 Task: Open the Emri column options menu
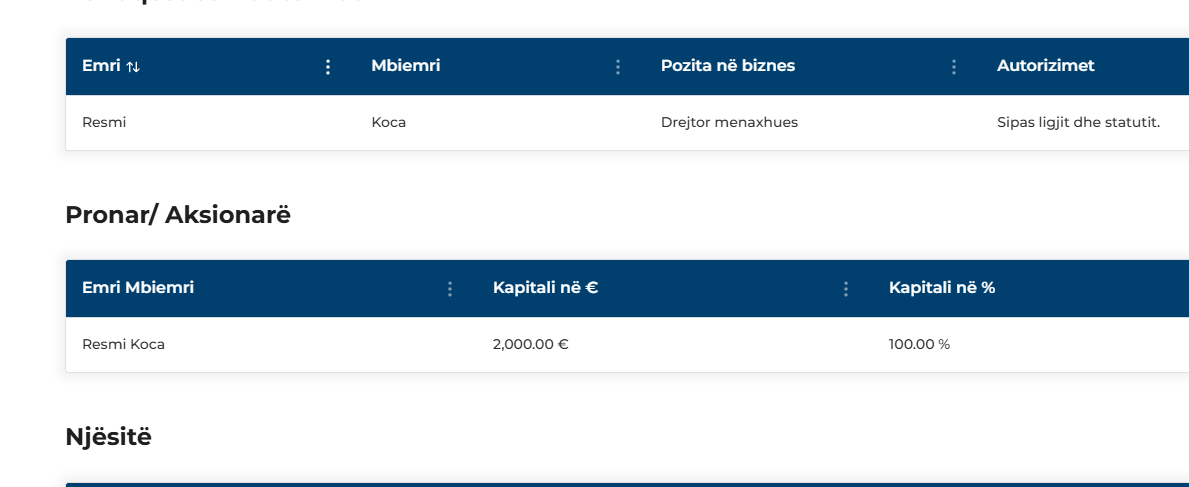tap(328, 67)
